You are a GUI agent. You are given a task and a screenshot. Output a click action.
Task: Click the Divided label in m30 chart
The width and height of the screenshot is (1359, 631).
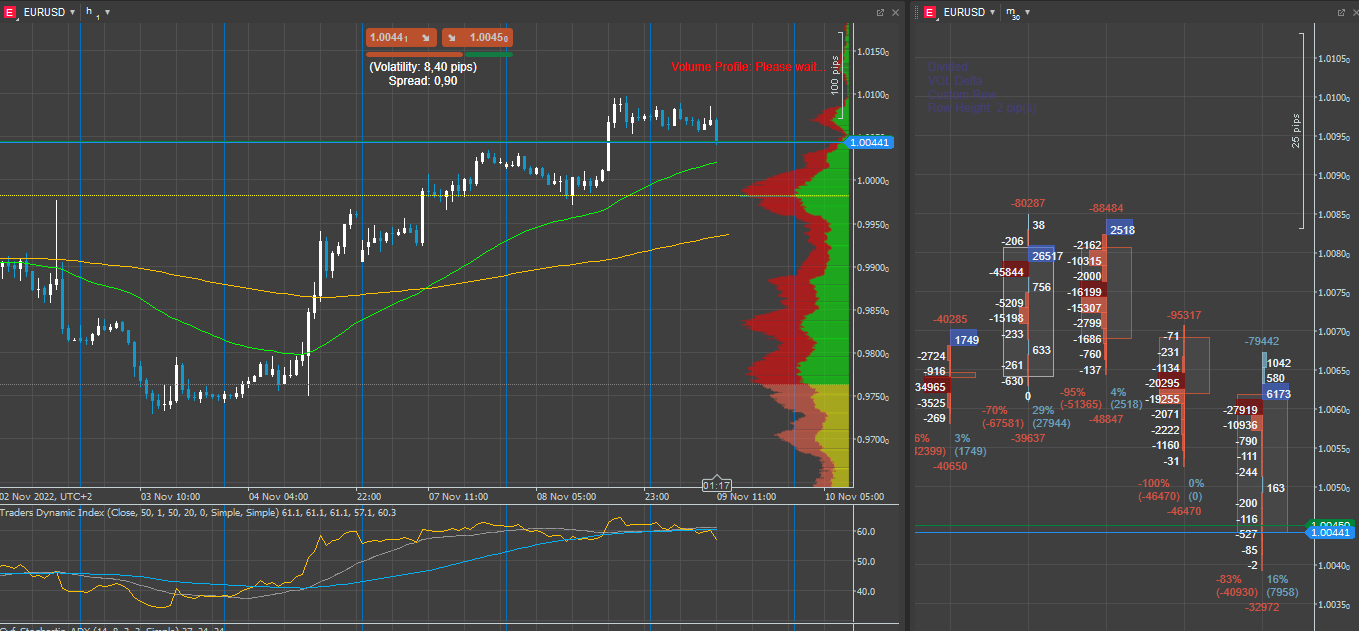[947, 66]
